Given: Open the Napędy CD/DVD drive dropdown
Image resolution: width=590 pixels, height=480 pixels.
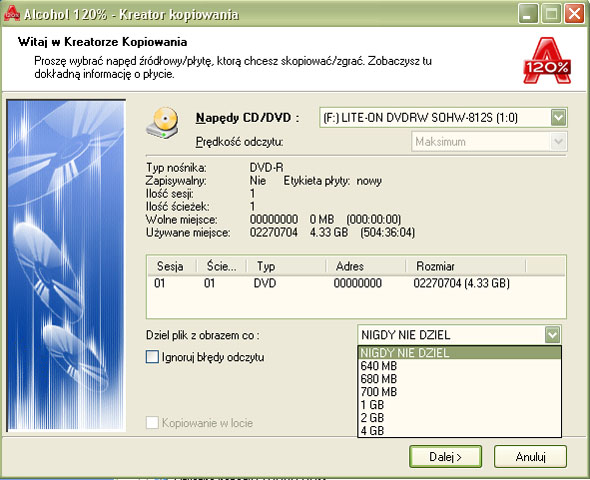Looking at the screenshot, I should (x=558, y=118).
